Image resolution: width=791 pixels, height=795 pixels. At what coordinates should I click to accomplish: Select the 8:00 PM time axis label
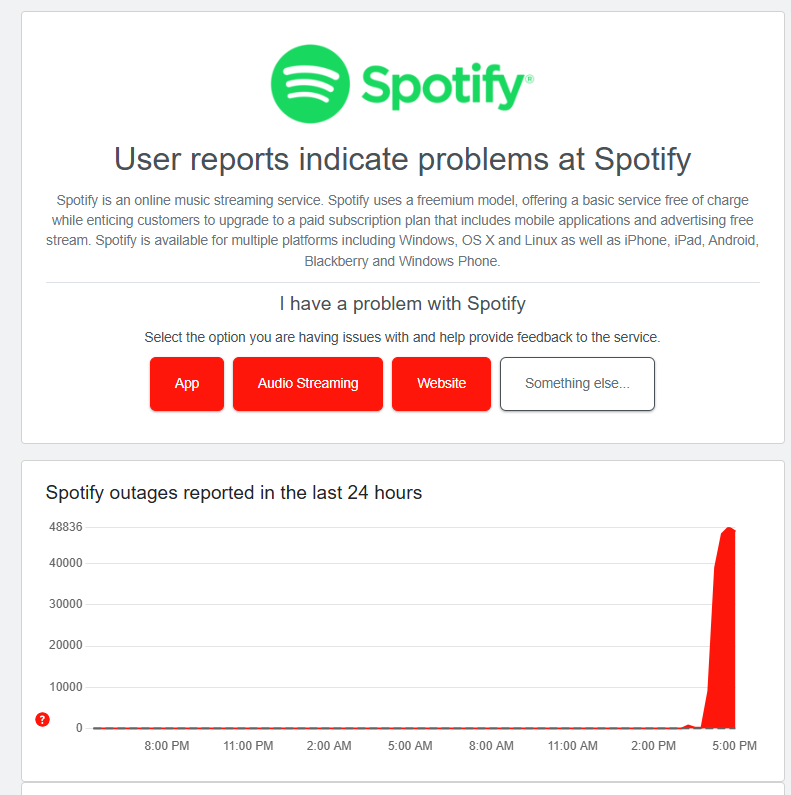point(167,746)
